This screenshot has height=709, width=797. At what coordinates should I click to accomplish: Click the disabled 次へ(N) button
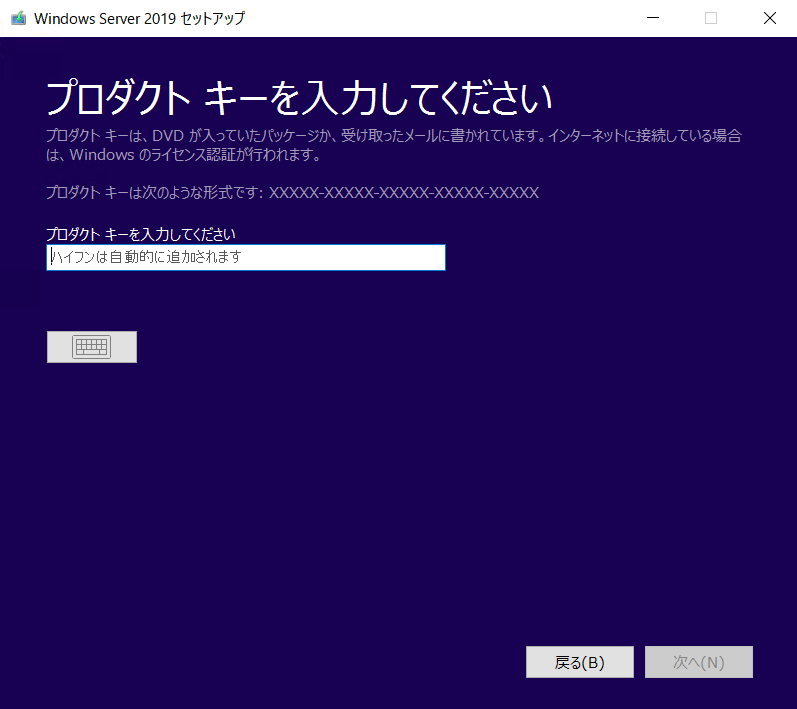click(x=698, y=662)
